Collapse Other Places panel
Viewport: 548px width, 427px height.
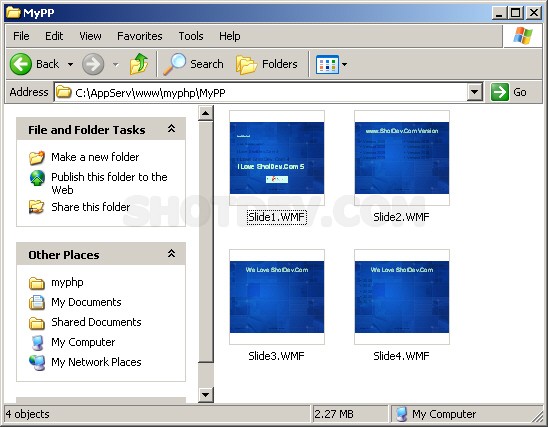point(171,254)
